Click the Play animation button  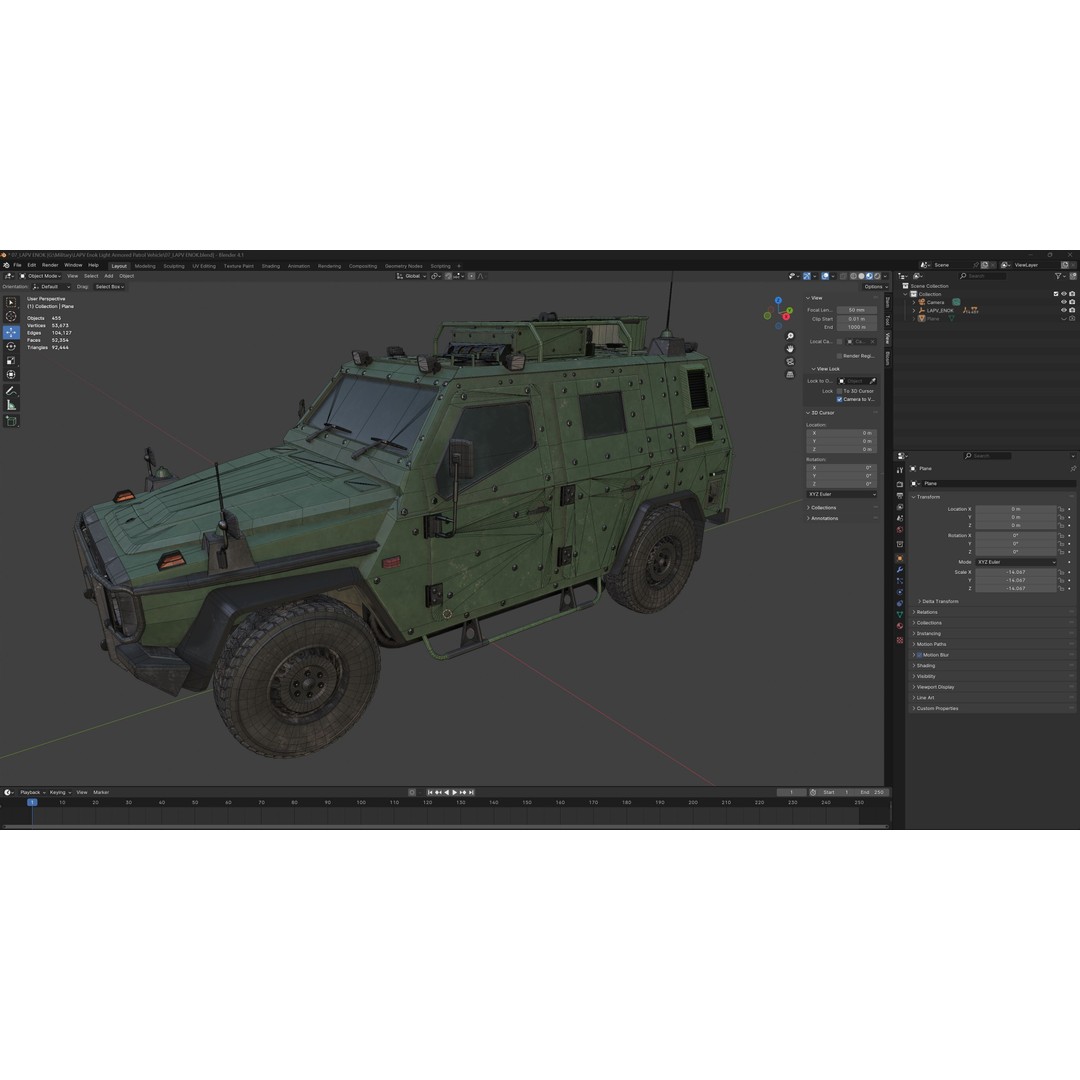click(x=454, y=791)
